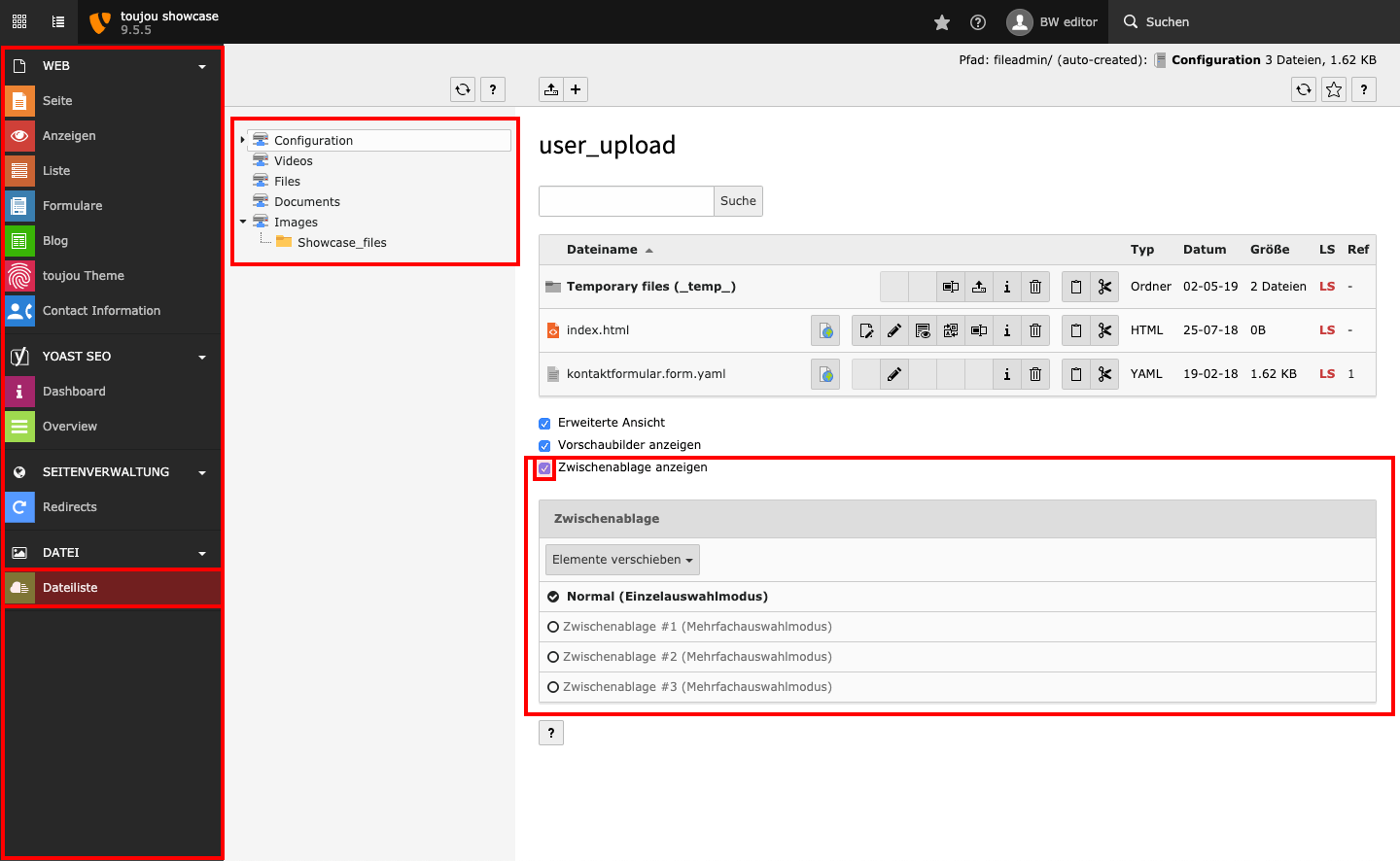Cut kontaktformular.form.yaml with scissors icon

pos(1104,374)
